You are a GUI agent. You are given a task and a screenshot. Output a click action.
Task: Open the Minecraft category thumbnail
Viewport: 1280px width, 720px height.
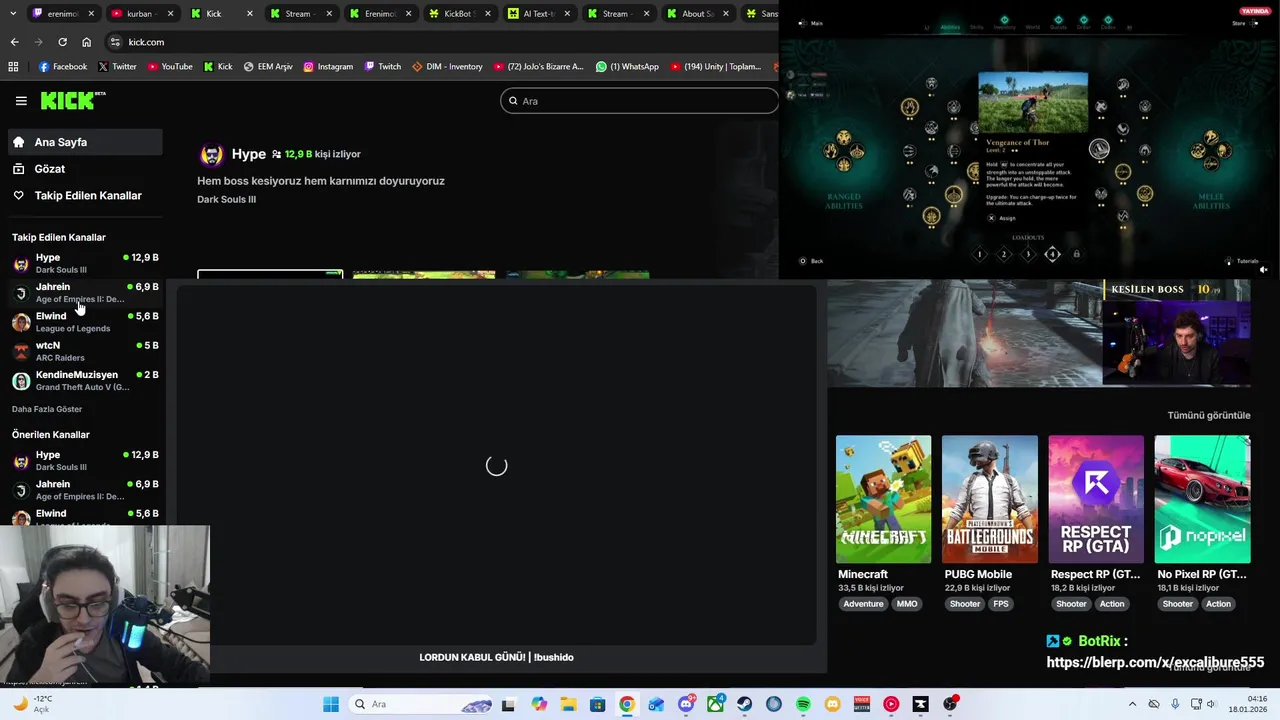pyautogui.click(x=883, y=499)
